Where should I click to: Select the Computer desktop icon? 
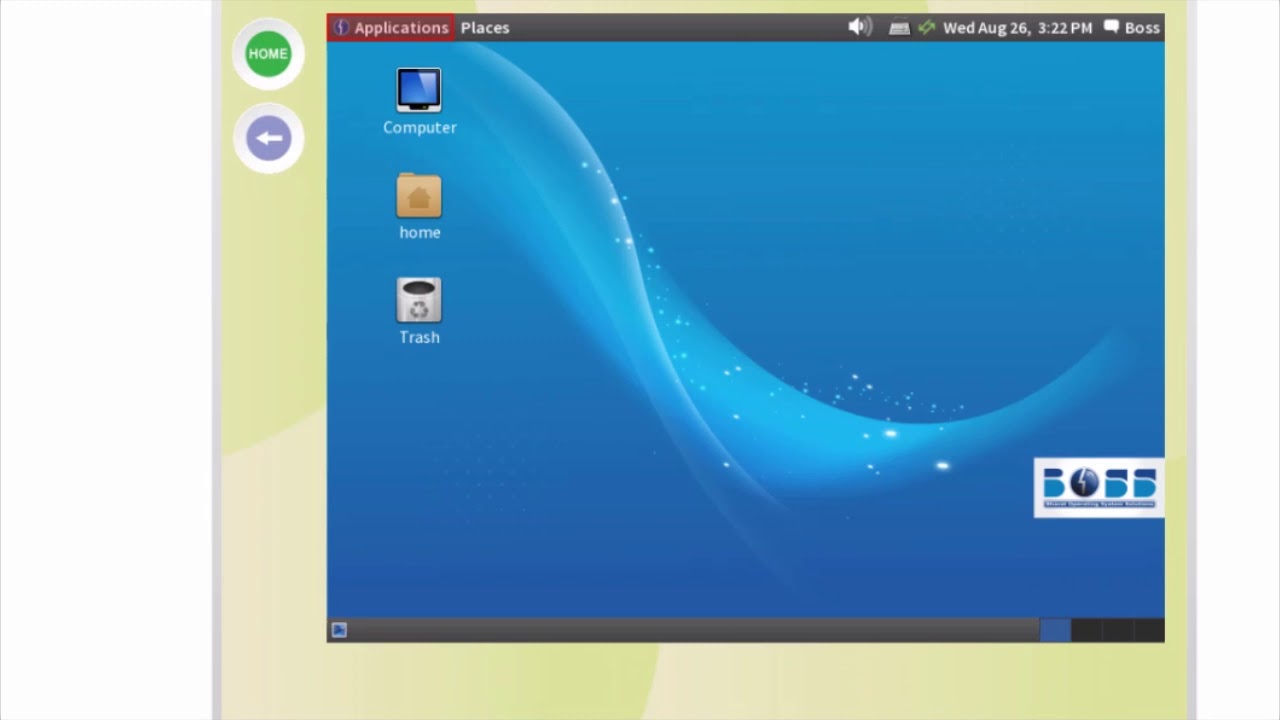coord(419,101)
